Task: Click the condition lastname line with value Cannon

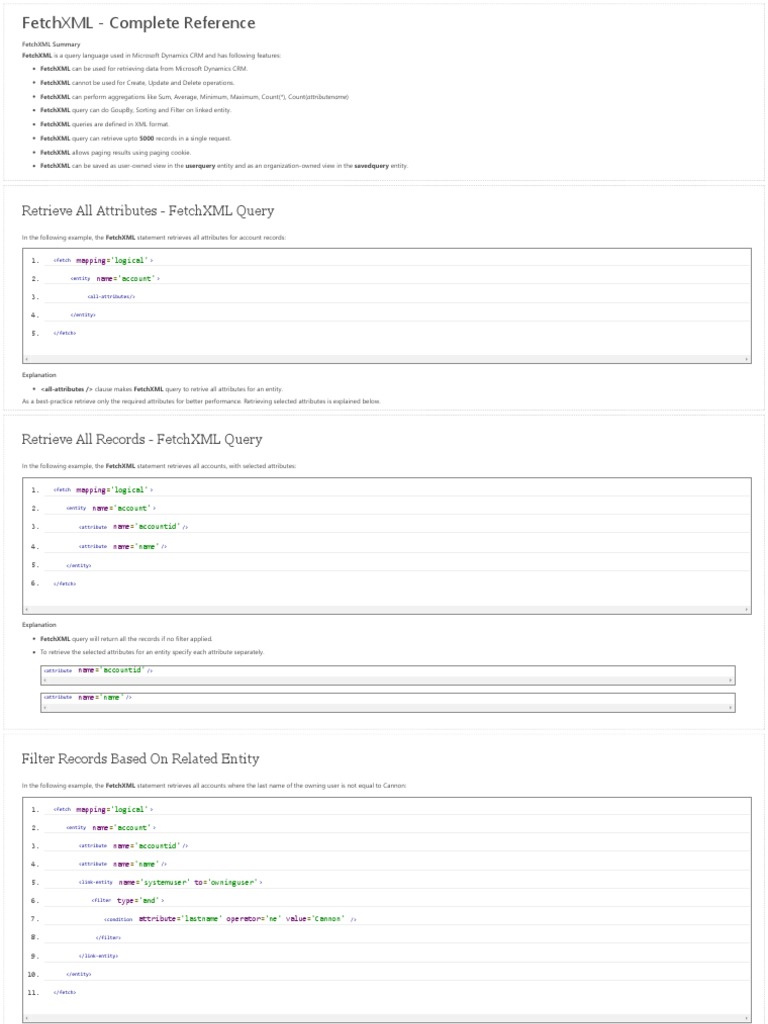Action: (230, 919)
